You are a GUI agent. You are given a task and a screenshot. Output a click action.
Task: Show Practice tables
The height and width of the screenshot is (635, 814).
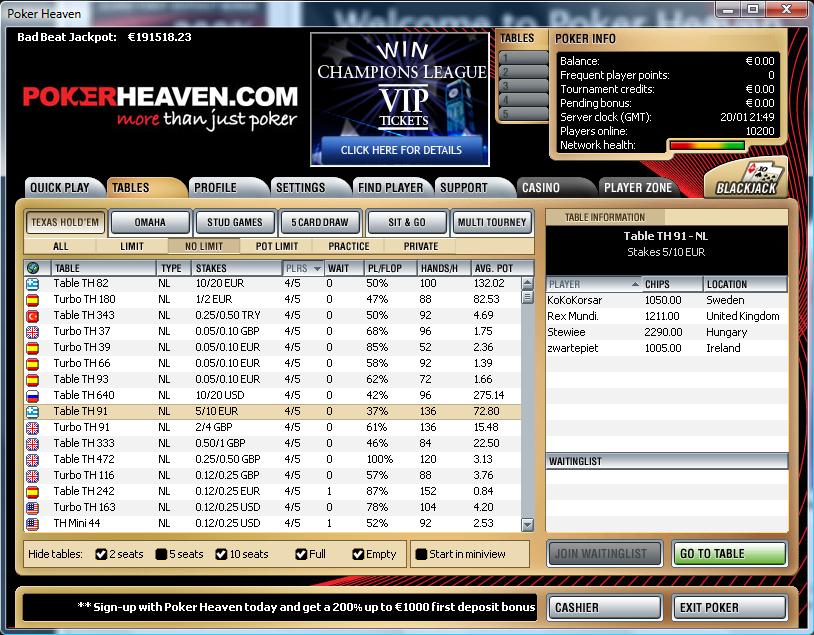349,246
